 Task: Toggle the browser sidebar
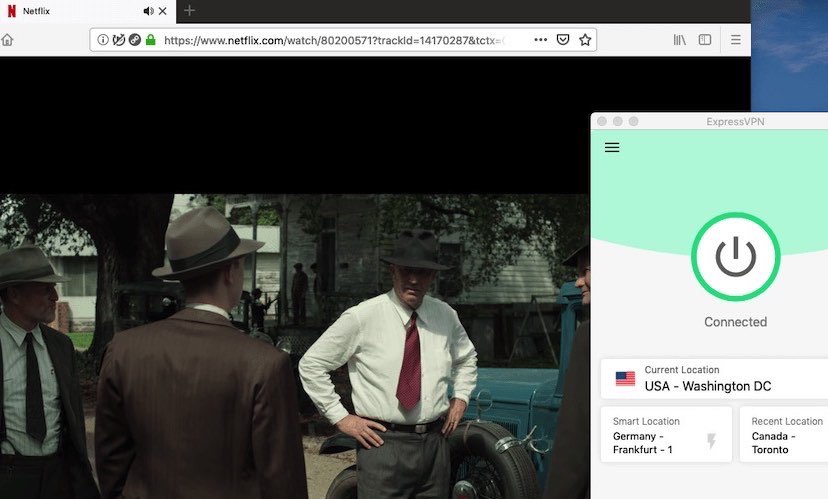tap(705, 40)
